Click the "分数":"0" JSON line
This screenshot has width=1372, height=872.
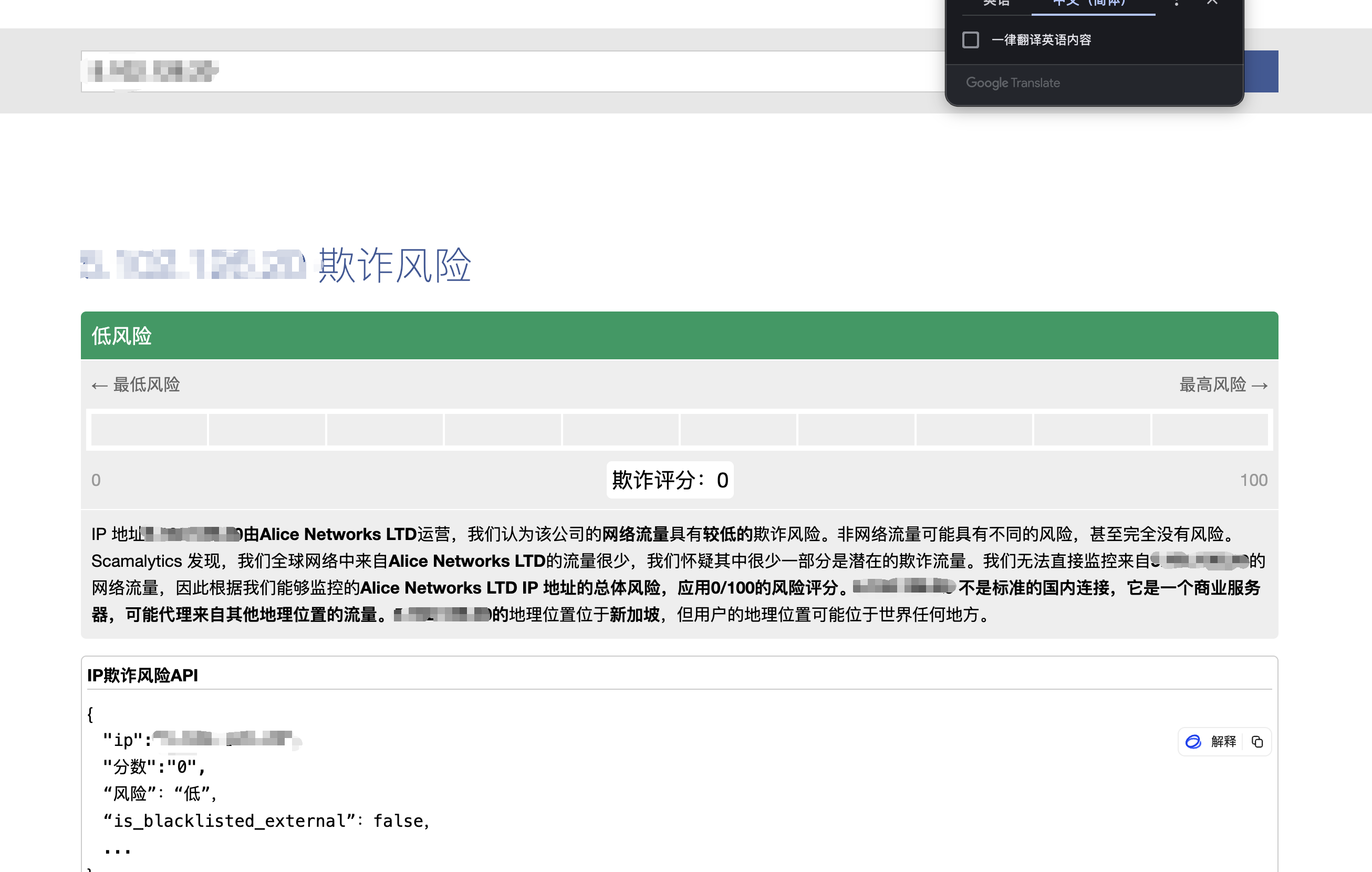pos(154,767)
